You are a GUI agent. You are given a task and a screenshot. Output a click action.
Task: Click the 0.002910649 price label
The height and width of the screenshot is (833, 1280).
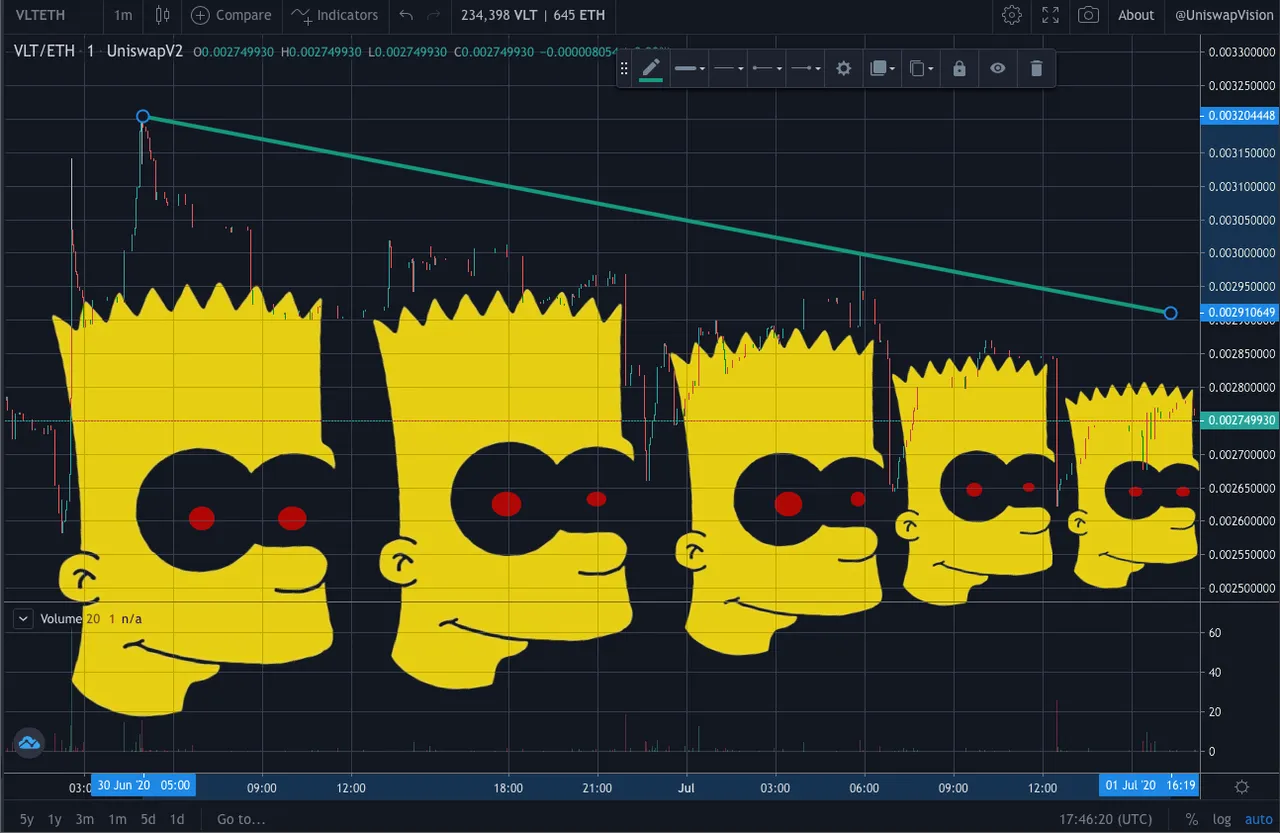click(x=1241, y=313)
